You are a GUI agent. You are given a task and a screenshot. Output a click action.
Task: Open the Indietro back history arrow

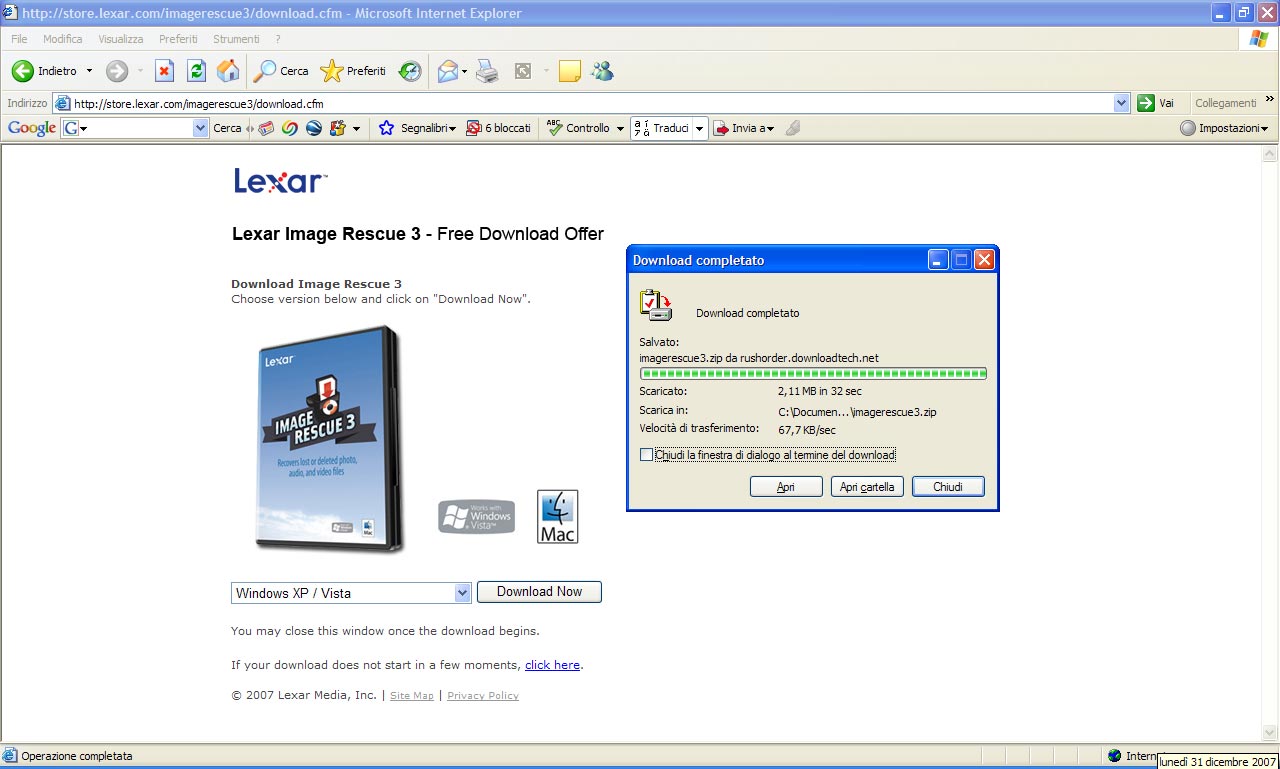point(89,71)
